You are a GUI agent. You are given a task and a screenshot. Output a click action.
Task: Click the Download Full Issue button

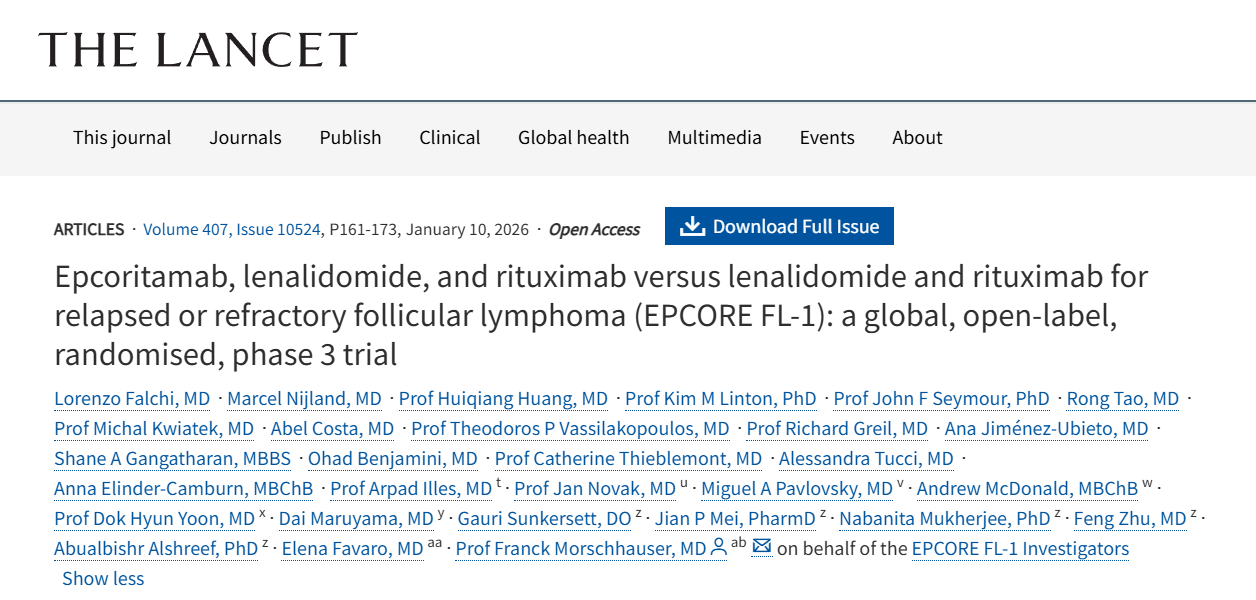779,226
